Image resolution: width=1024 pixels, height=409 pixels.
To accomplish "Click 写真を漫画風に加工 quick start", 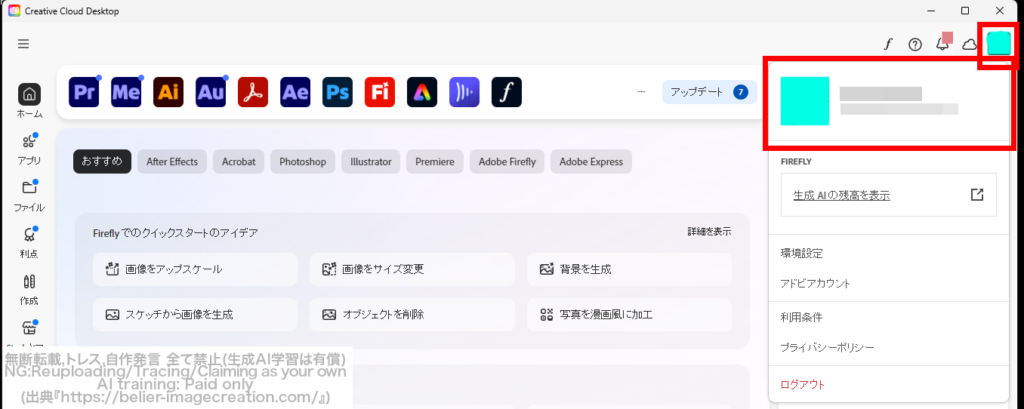I will coord(629,314).
